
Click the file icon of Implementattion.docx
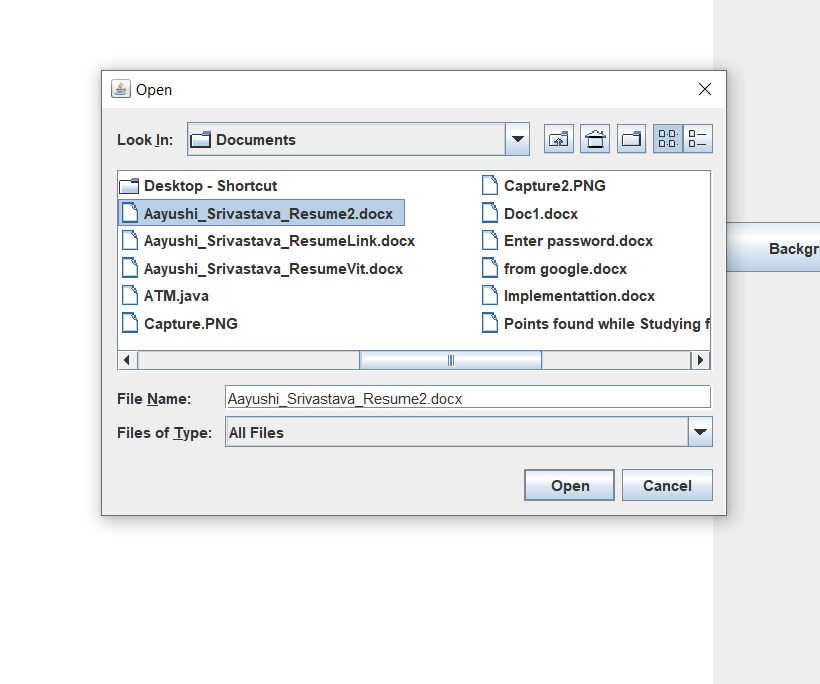click(x=490, y=295)
